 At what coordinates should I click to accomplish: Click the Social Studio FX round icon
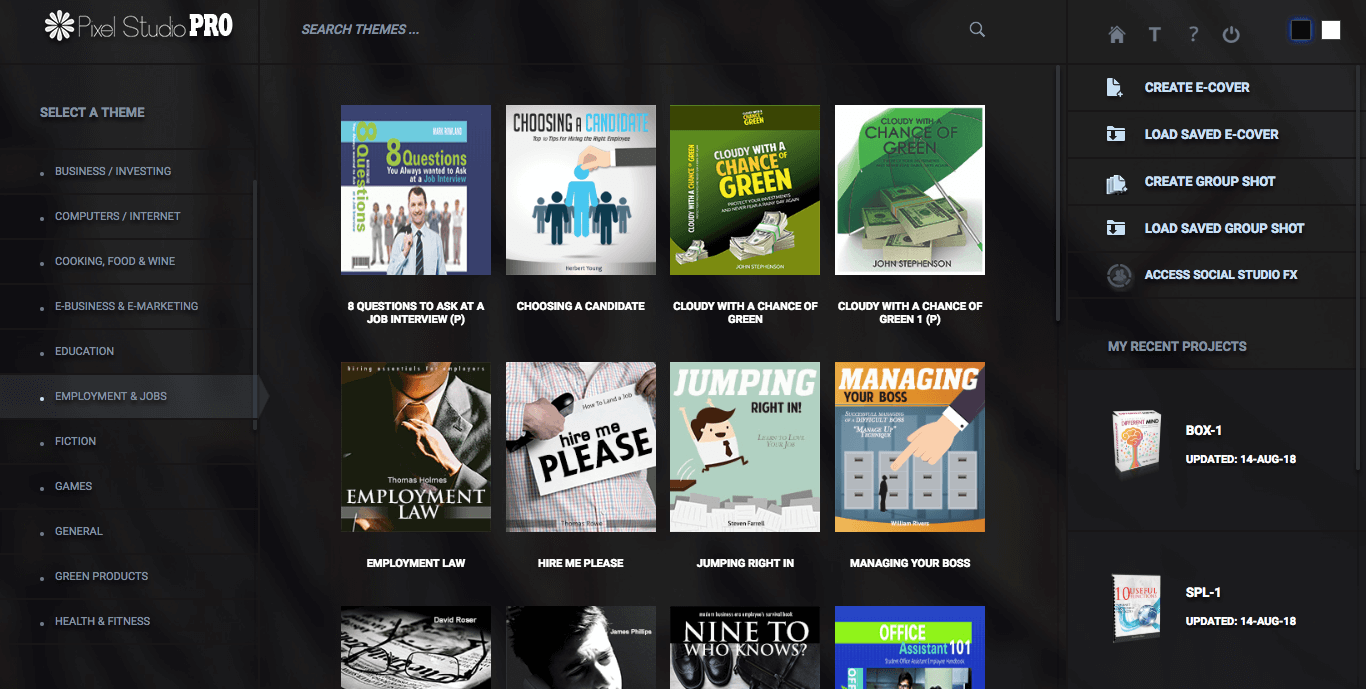point(1118,275)
